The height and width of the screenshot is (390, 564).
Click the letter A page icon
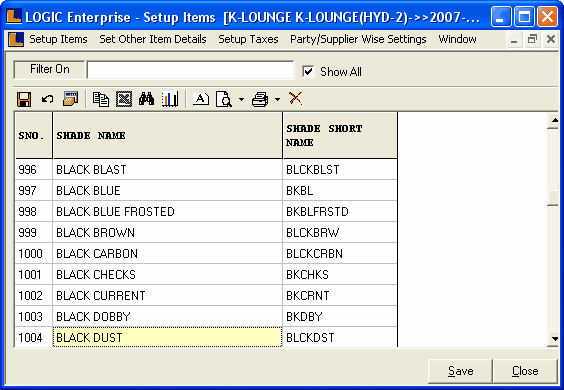(x=201, y=99)
